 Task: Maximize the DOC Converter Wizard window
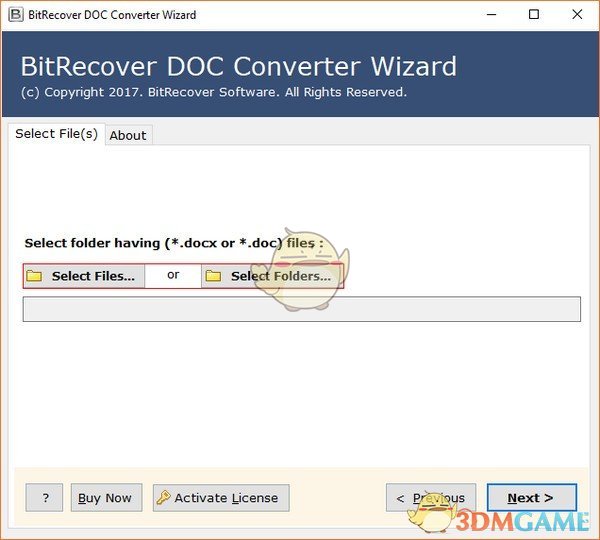click(534, 15)
